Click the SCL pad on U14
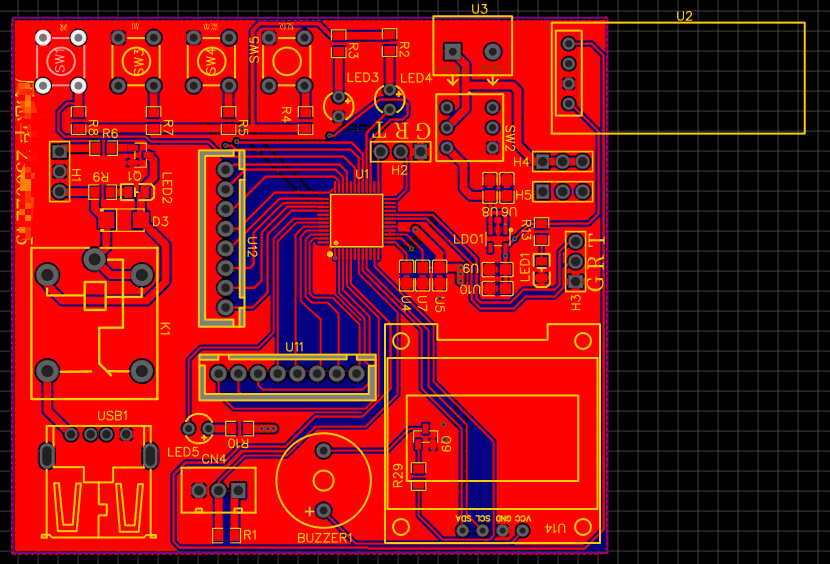The height and width of the screenshot is (564, 830). click(x=483, y=530)
